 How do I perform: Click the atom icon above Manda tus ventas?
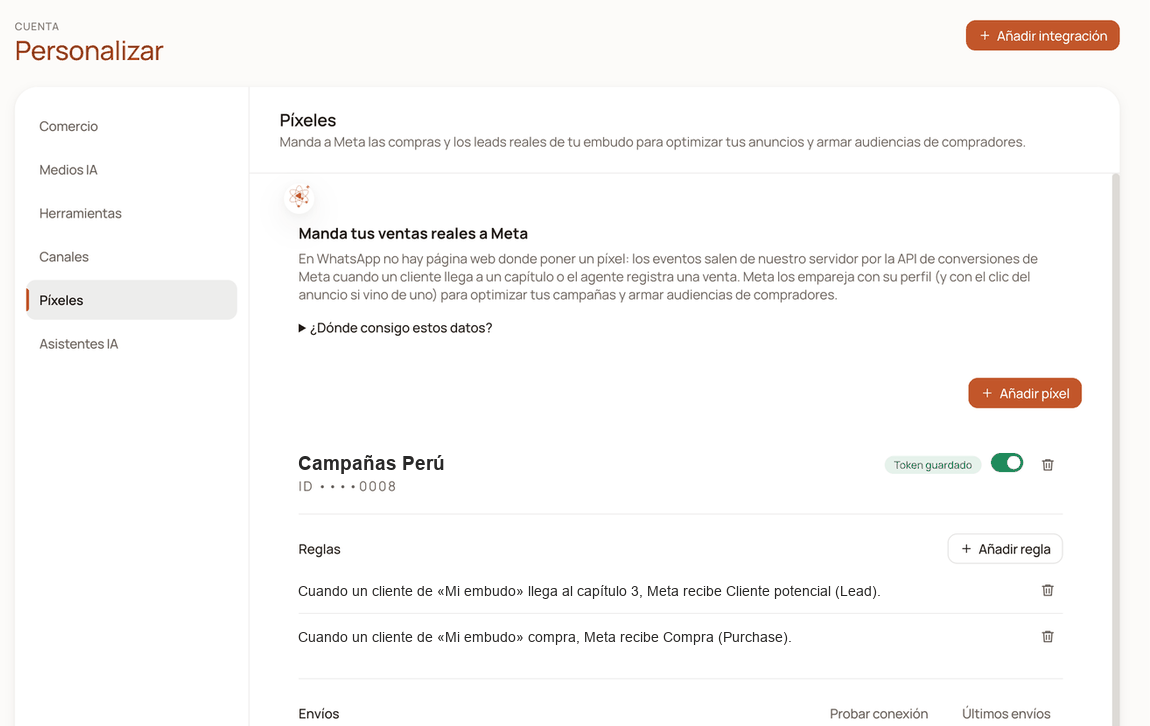click(x=299, y=197)
